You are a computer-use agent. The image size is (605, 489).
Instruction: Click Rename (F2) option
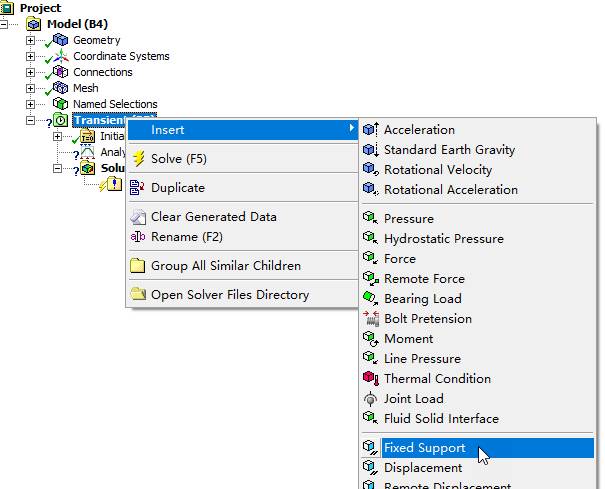tap(186, 237)
